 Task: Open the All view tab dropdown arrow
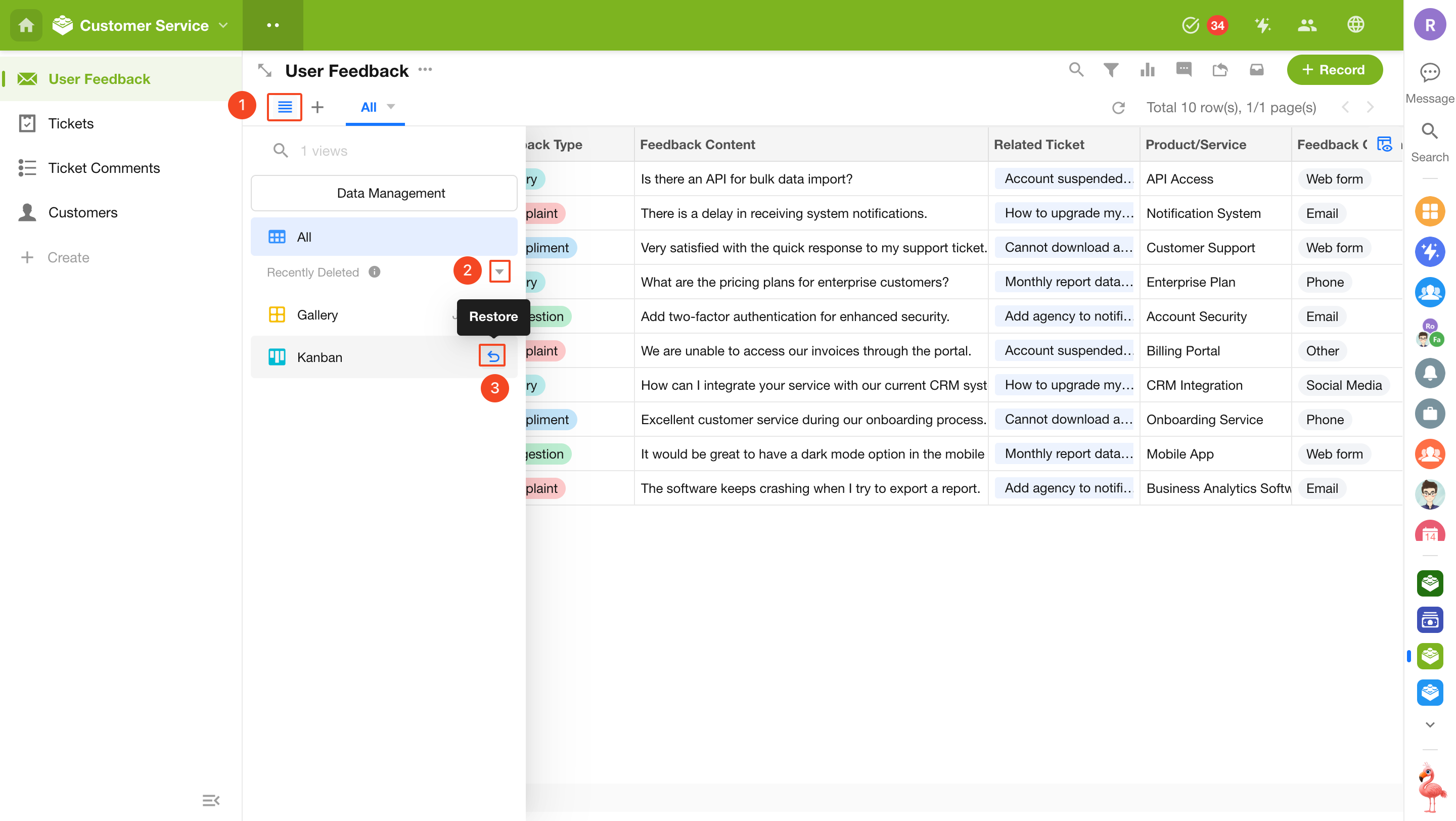pyautogui.click(x=391, y=107)
